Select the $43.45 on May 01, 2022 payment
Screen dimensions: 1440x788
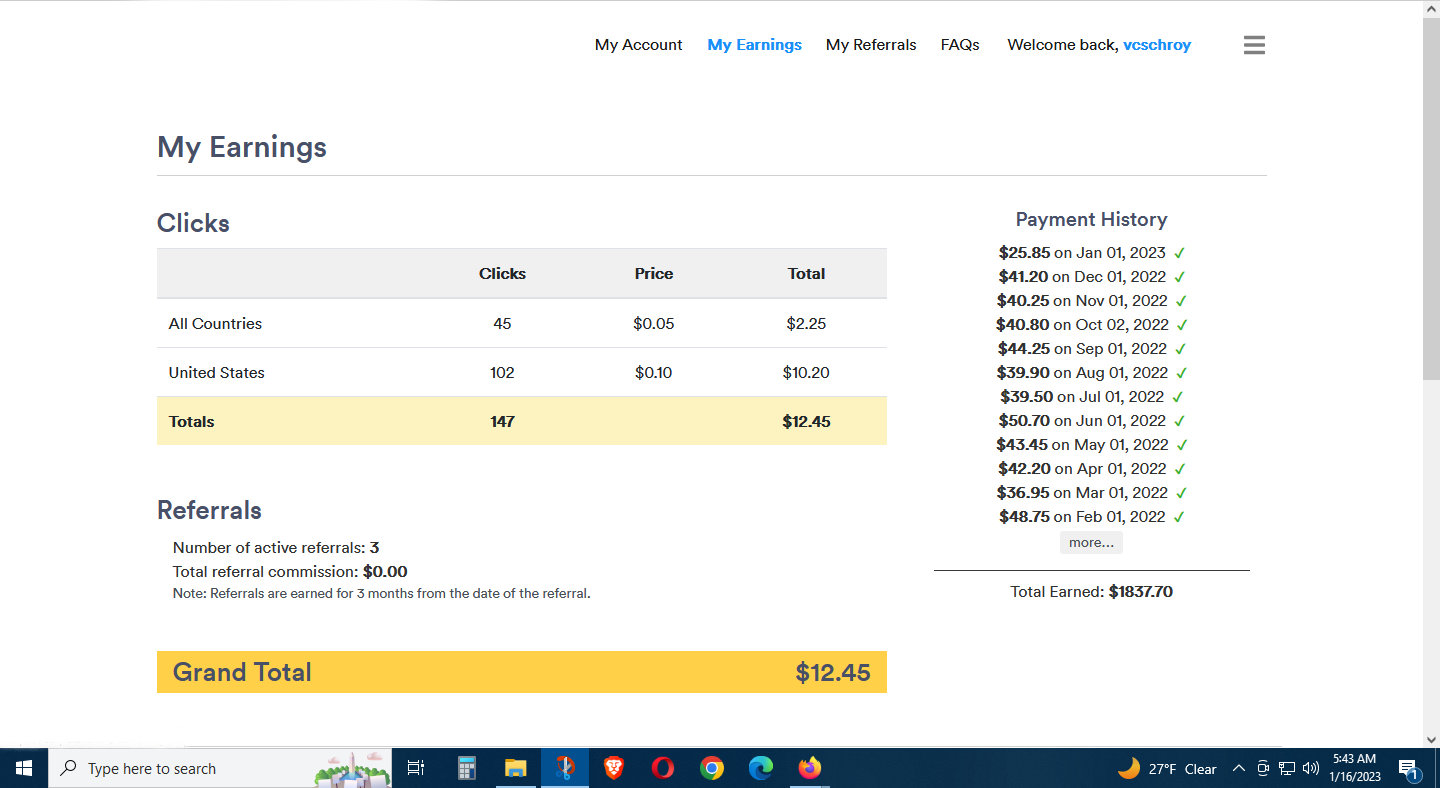coord(1091,445)
